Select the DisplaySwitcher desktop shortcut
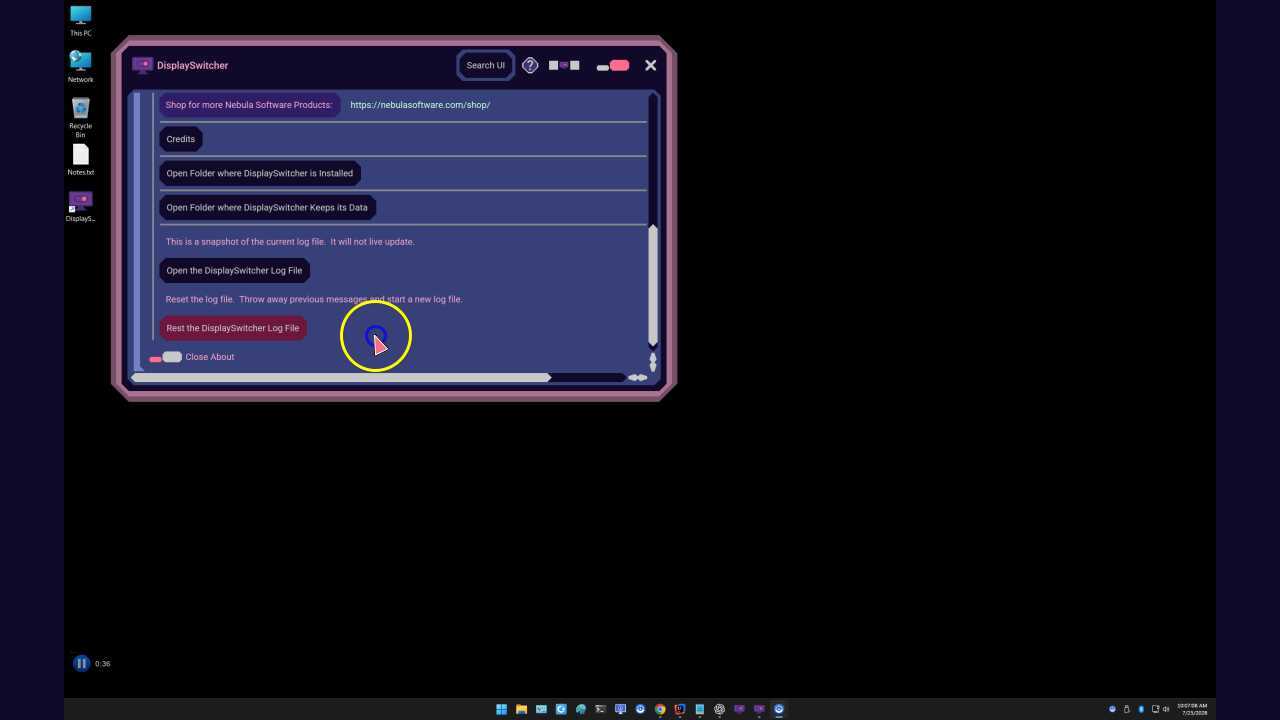Viewport: 1280px width, 720px height. 81,206
